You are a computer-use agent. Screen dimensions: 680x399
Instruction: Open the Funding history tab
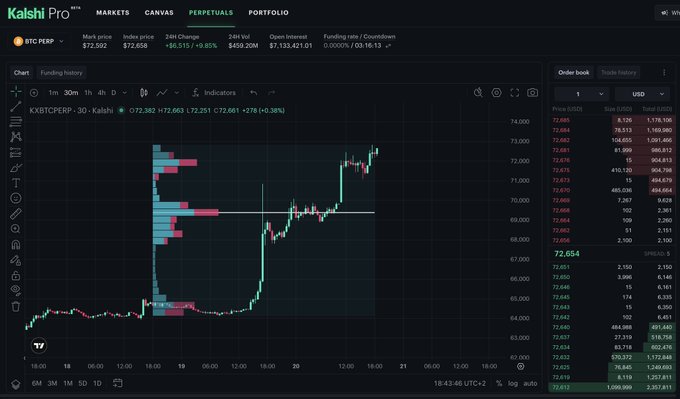(61, 72)
